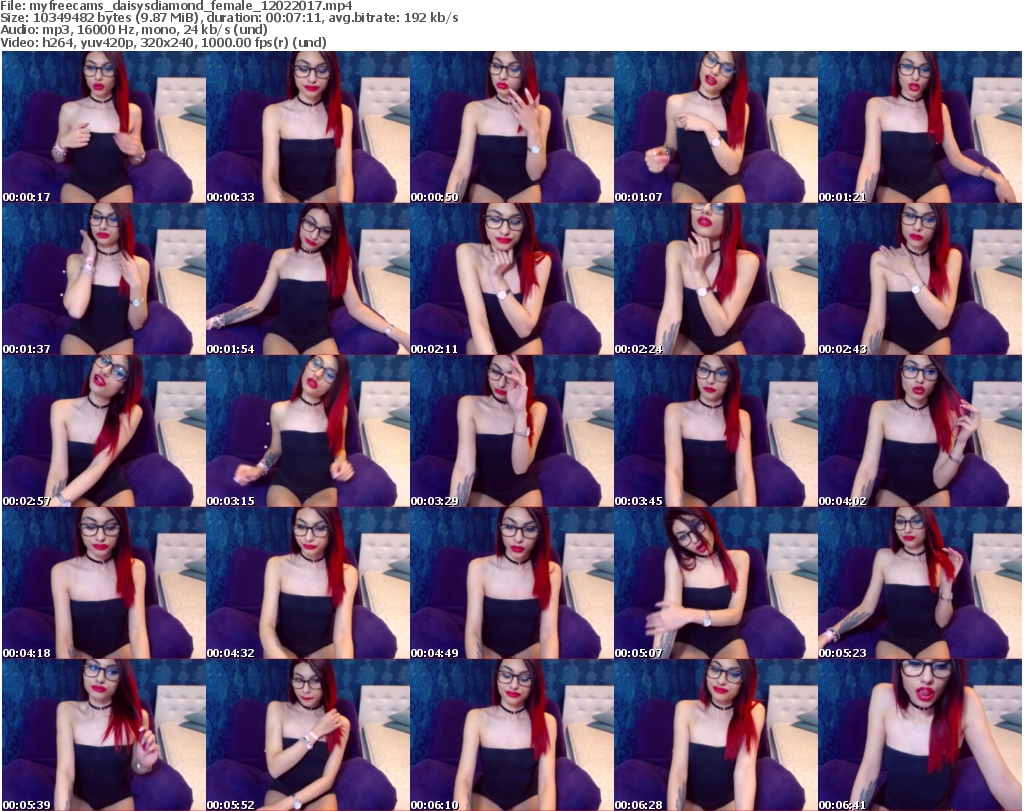Choose the thumbnail marked 00:04:18
This screenshot has height=811, width=1024.
104,584
